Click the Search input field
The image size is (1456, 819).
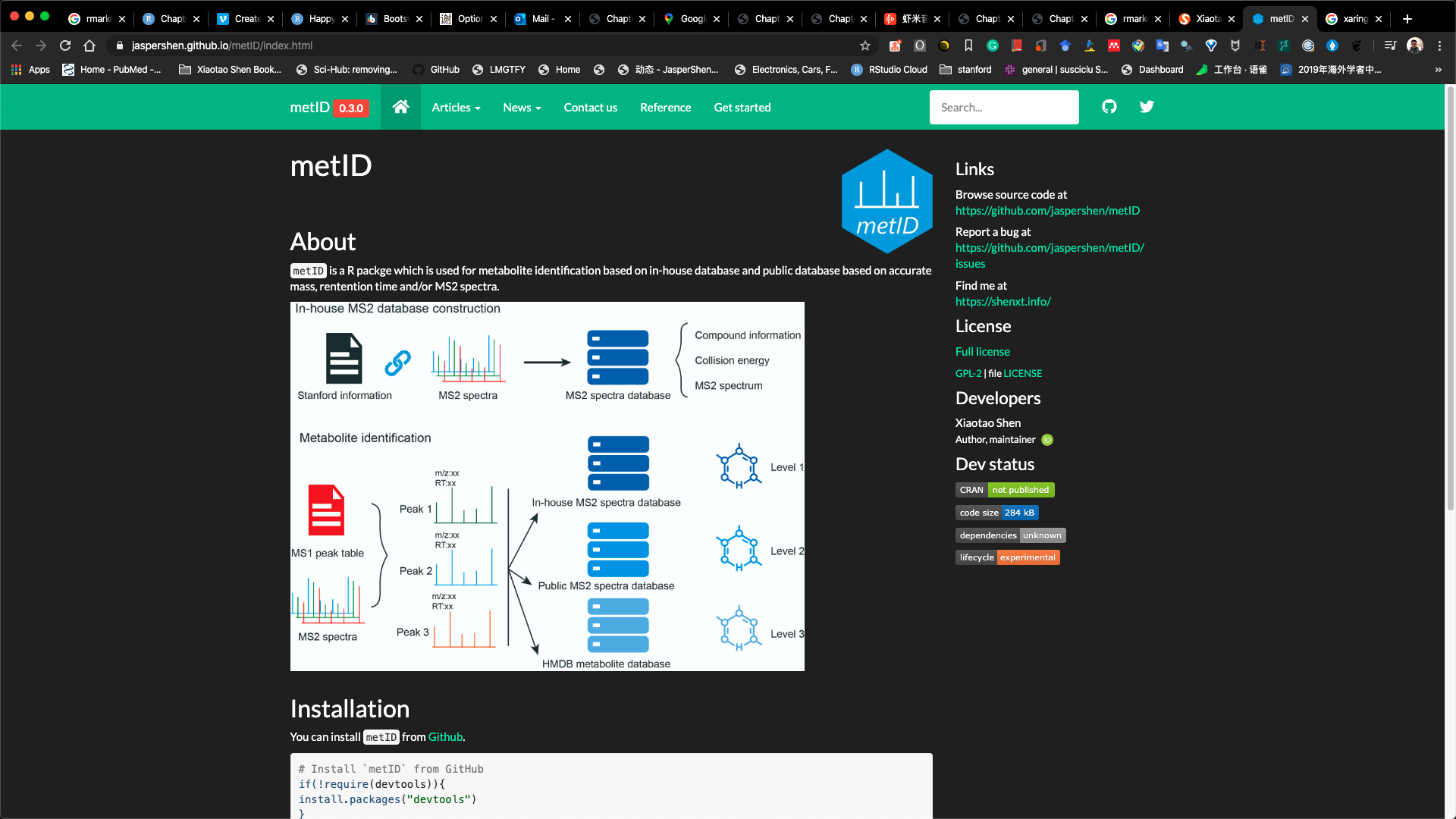point(1003,108)
